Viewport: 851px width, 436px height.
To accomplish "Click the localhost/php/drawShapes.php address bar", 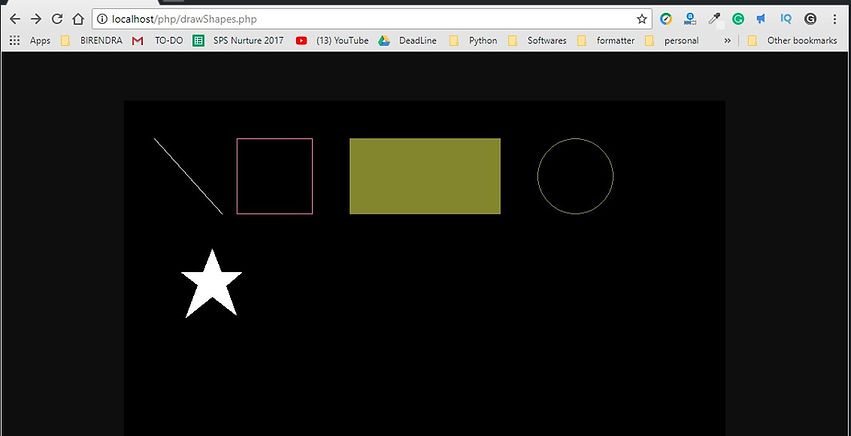I will click(x=372, y=20).
